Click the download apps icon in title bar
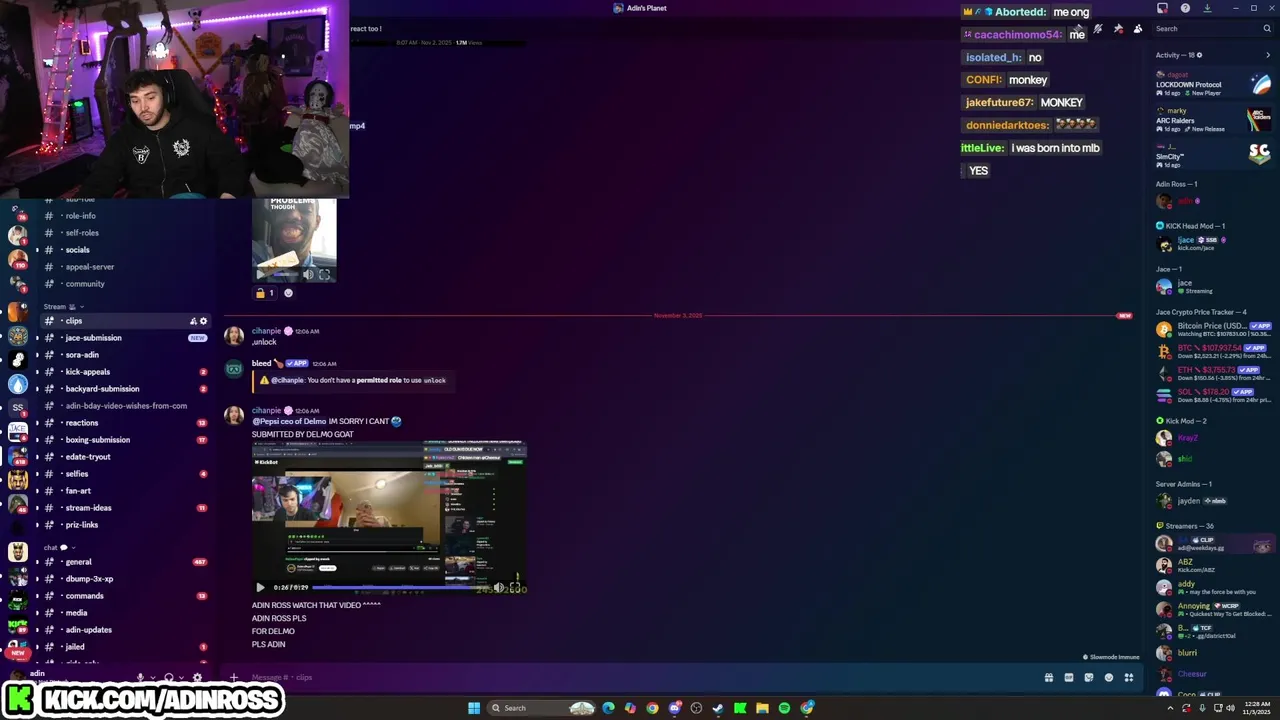The image size is (1280, 720). click(1207, 8)
